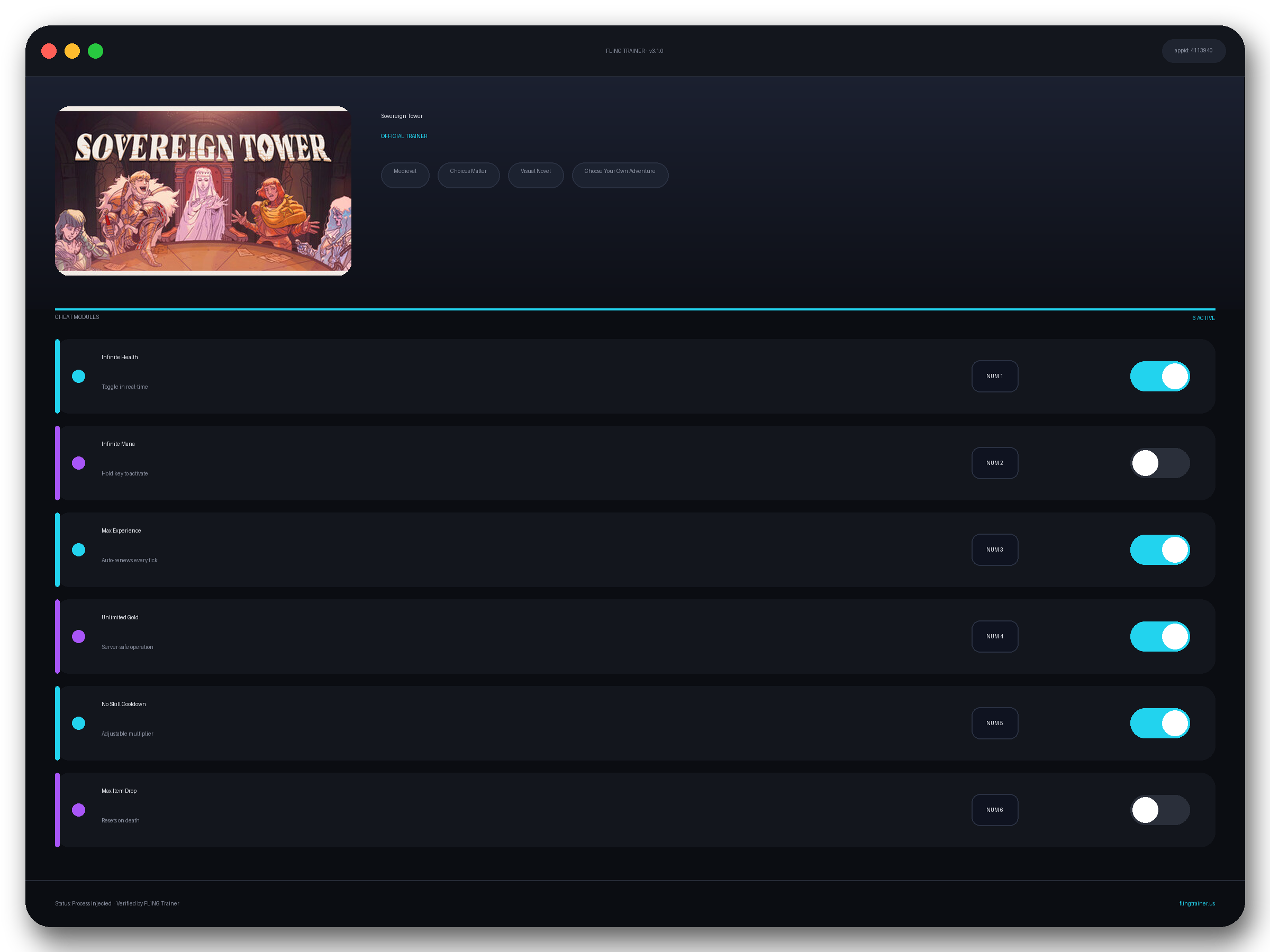Click the NUM 2 hotkey button
Screen dimensions: 1270x952
click(994, 463)
